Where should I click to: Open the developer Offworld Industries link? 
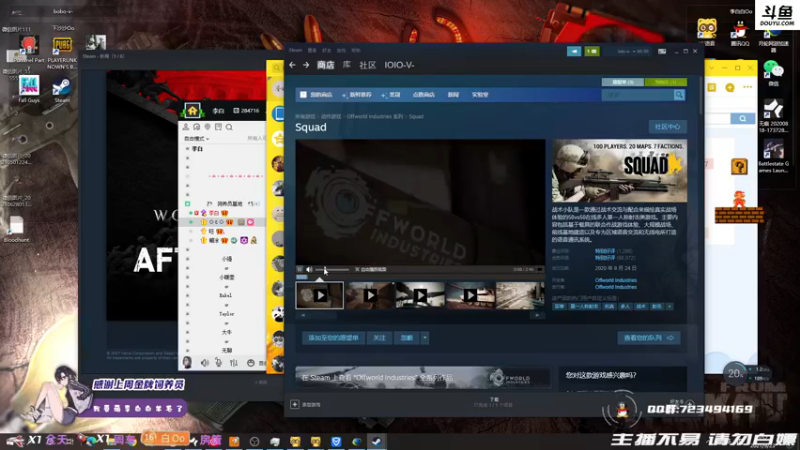(x=615, y=280)
